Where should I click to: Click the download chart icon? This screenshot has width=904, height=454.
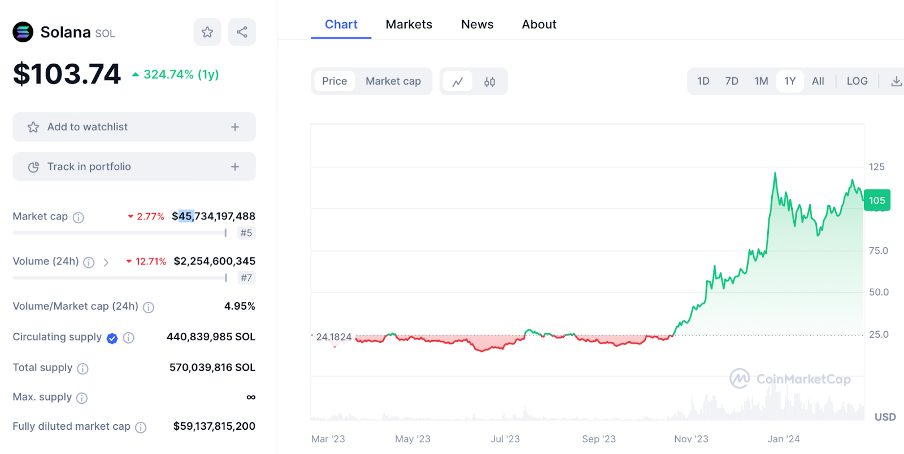895,82
